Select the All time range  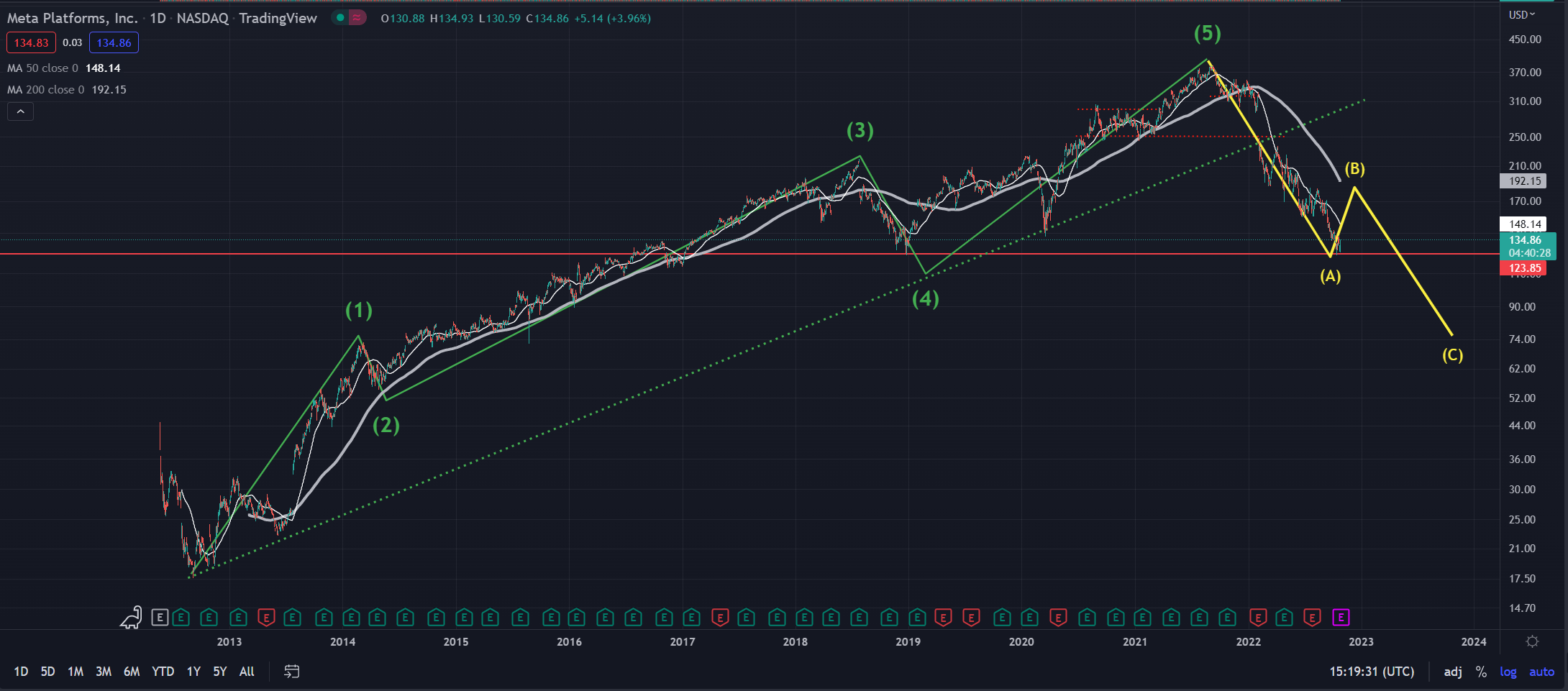(247, 672)
